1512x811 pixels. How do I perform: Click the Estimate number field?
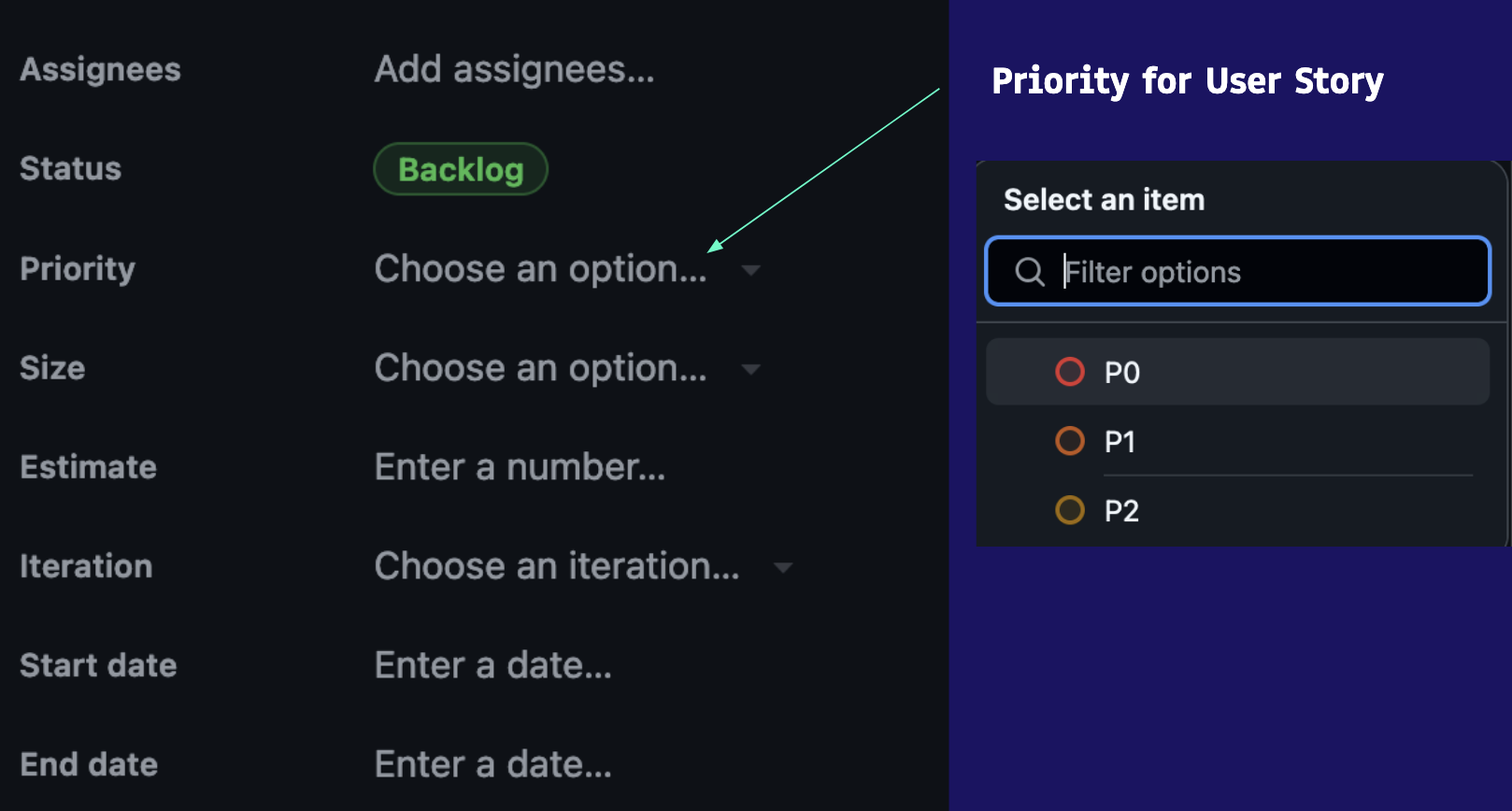(520, 467)
